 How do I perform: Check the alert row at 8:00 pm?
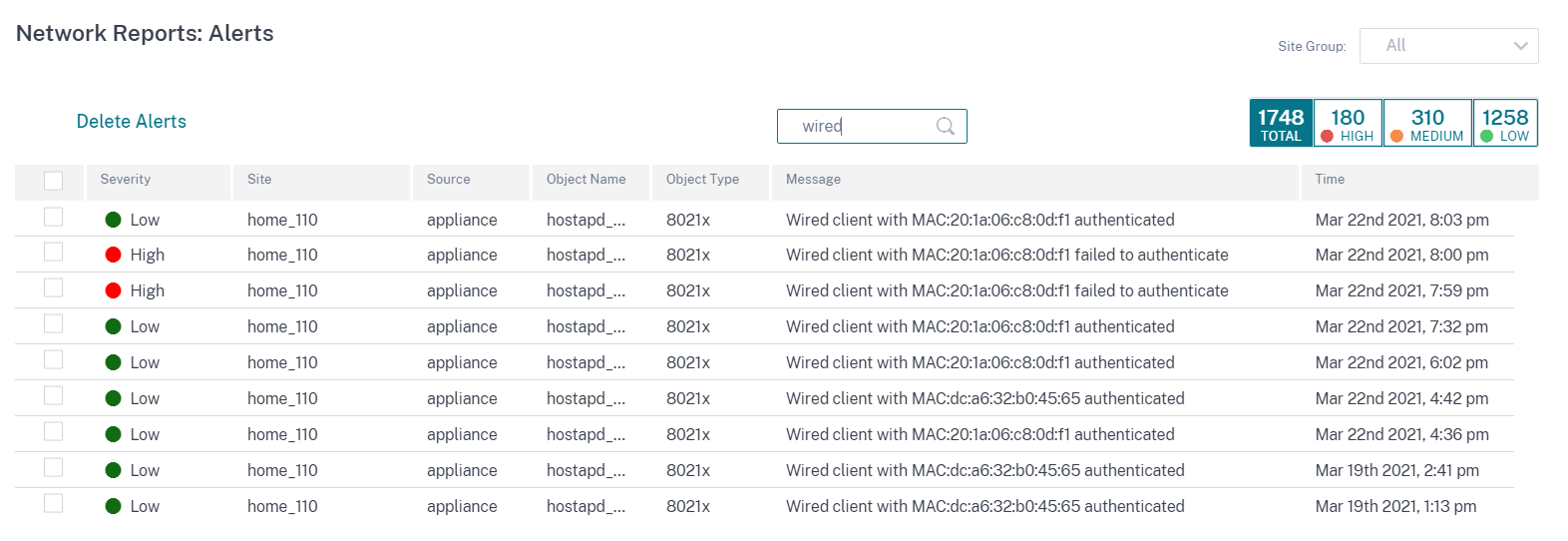[x=54, y=252]
